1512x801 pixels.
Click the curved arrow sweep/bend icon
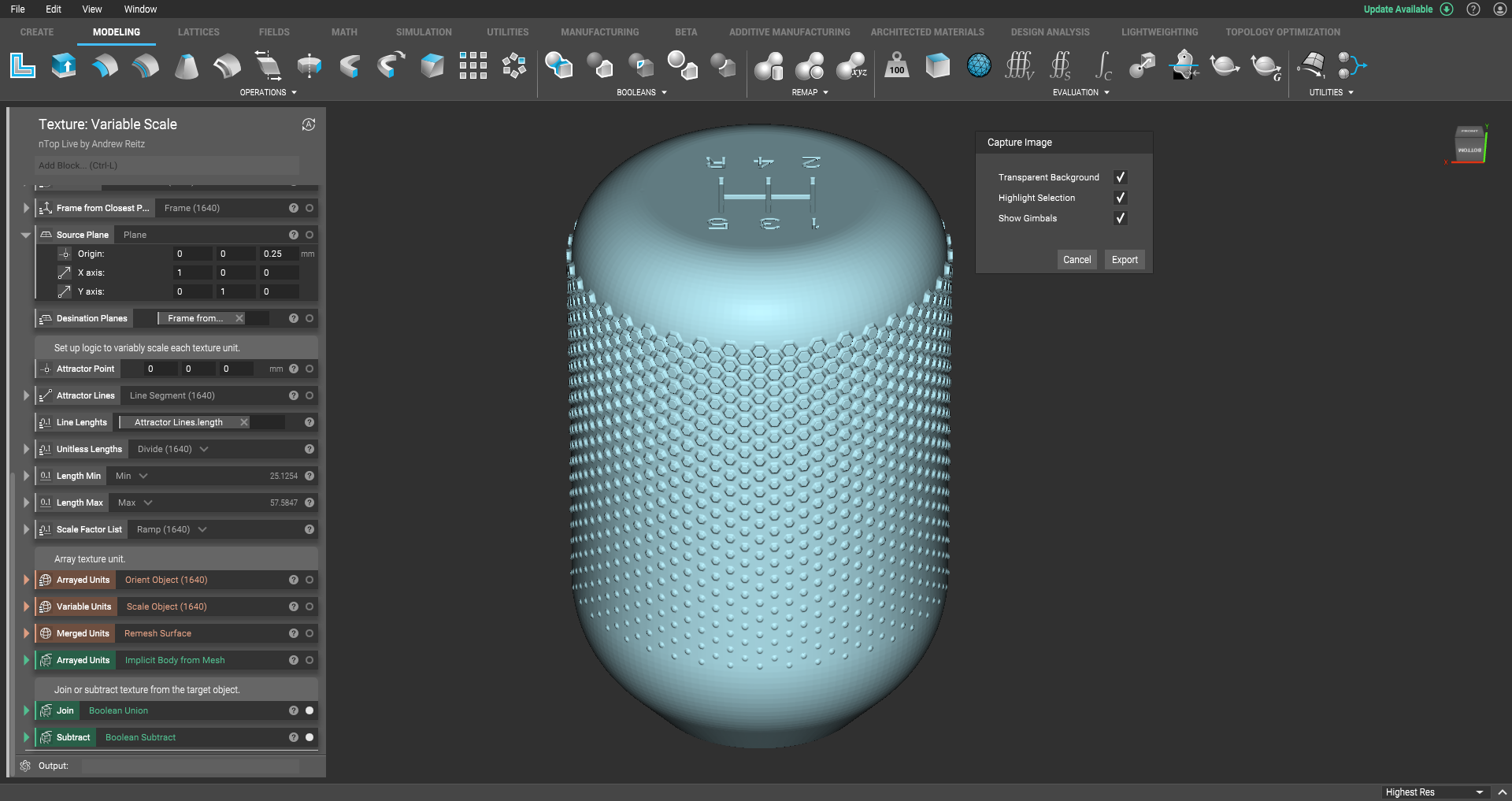(x=391, y=65)
